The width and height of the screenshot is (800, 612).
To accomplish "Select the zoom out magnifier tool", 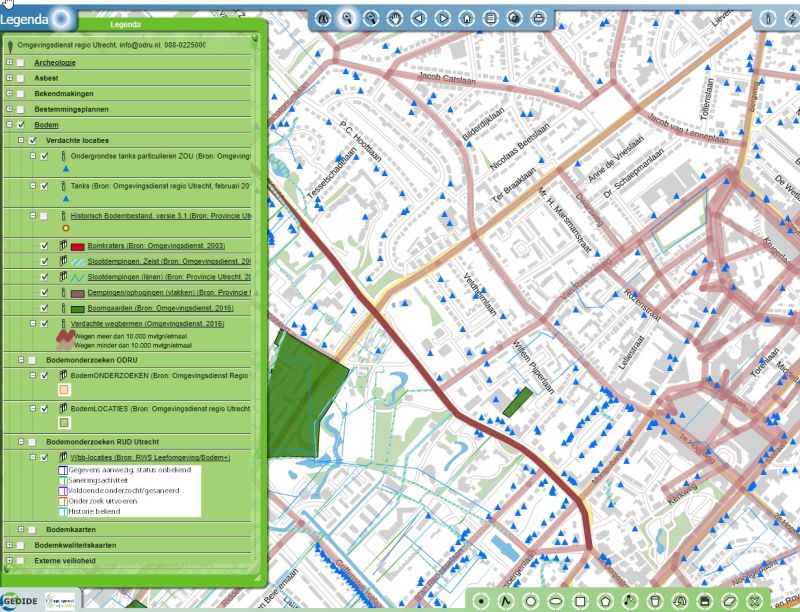I will pyautogui.click(x=371, y=19).
